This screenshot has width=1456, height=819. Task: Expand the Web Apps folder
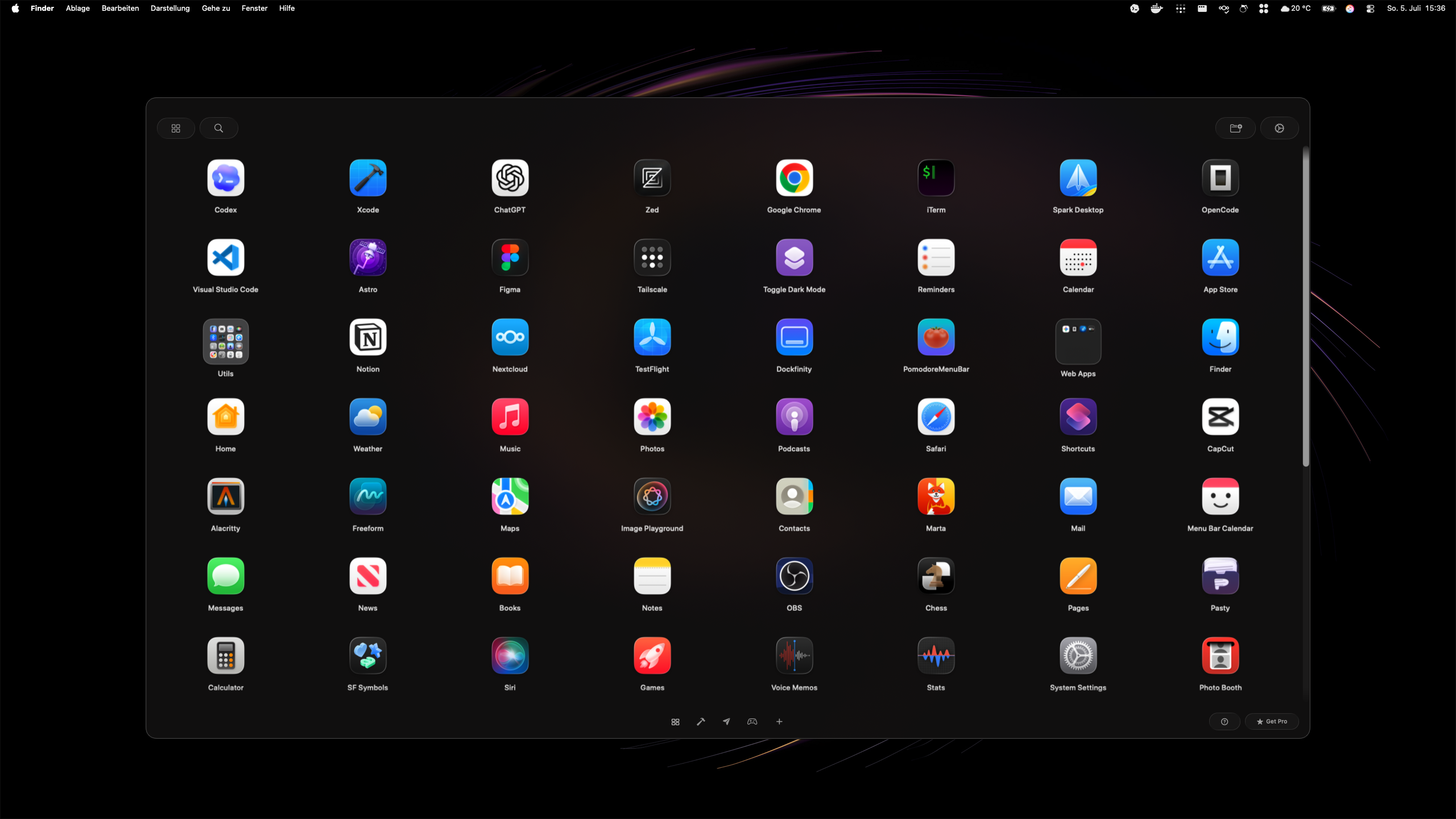(x=1078, y=341)
